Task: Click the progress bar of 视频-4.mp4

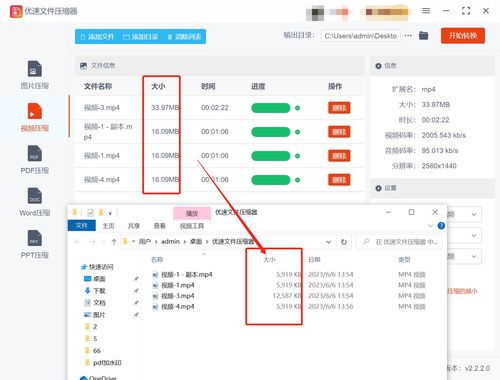Action: click(271, 180)
